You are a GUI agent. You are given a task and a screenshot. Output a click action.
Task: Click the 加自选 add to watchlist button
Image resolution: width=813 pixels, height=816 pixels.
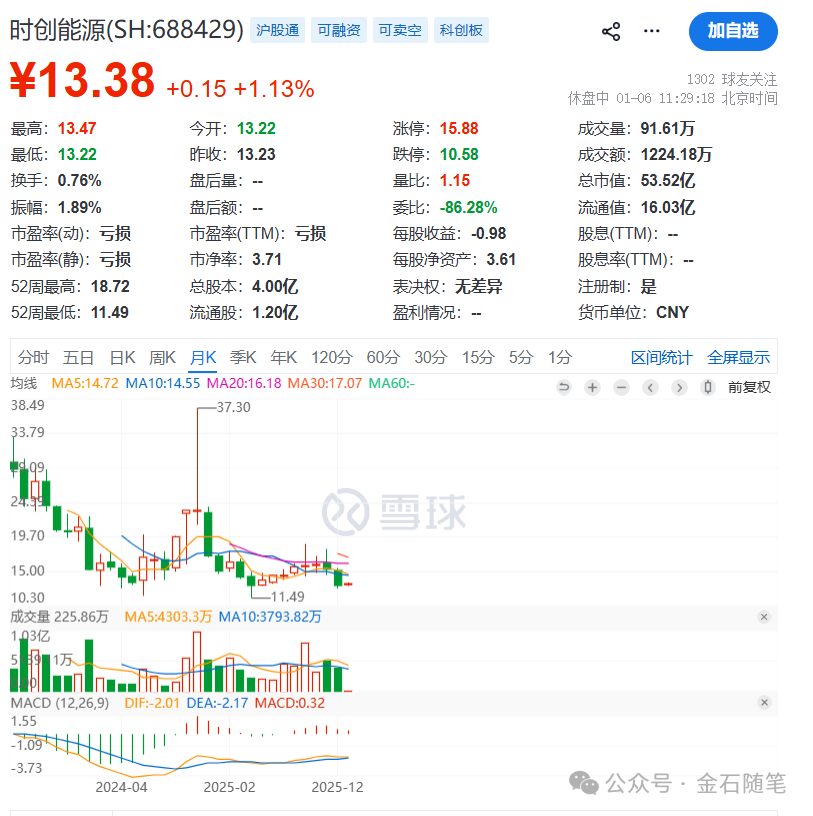coord(733,31)
